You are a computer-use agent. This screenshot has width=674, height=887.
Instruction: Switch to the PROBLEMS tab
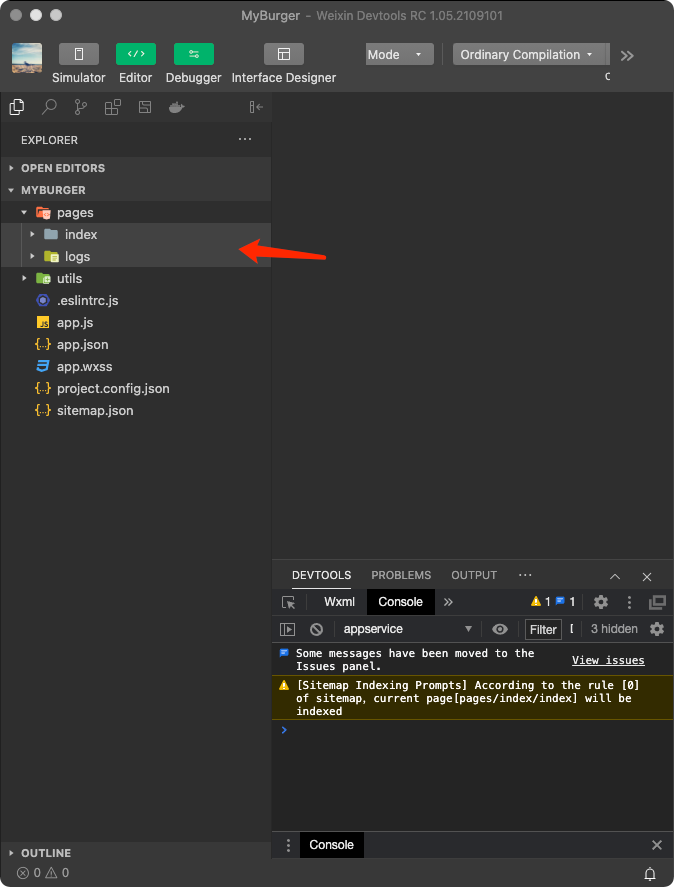401,575
